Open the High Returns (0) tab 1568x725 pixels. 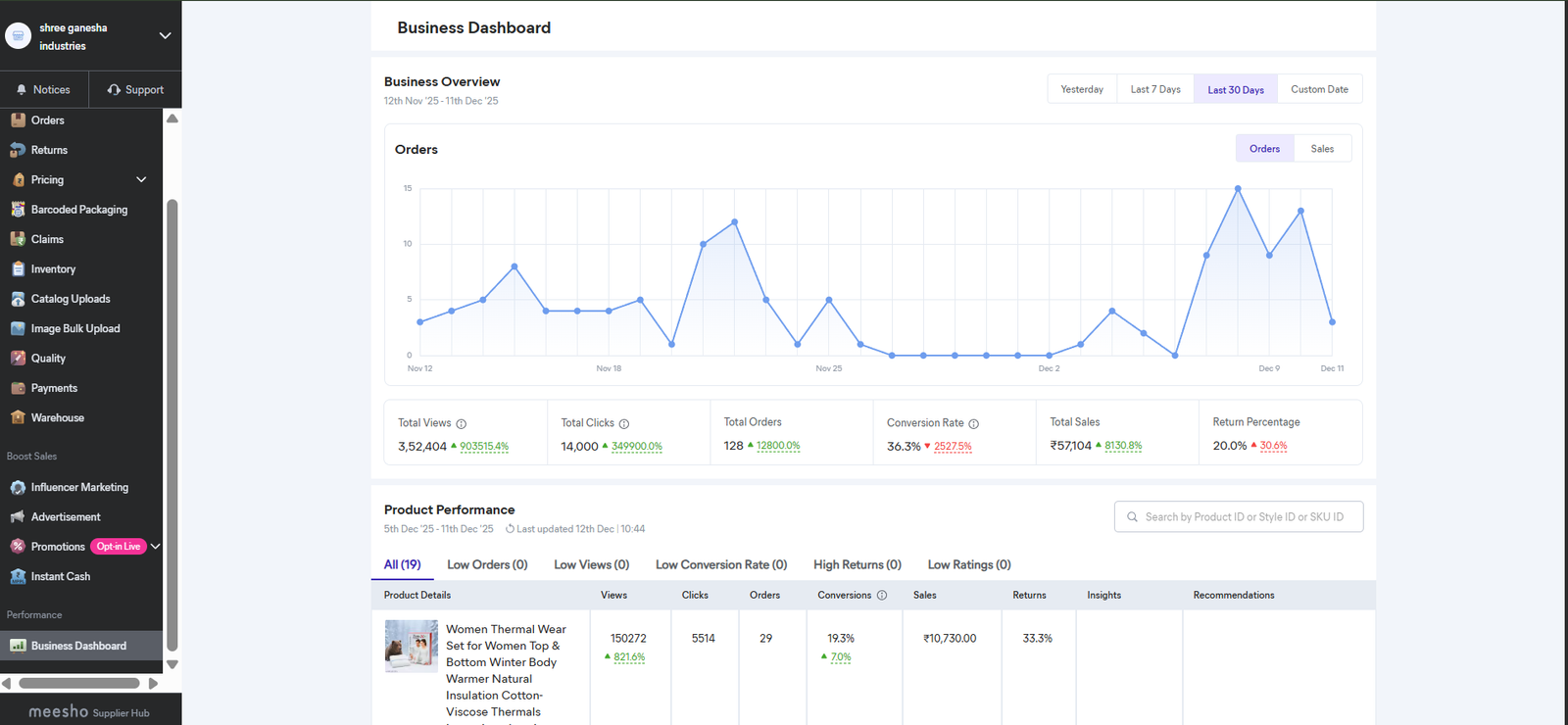[x=857, y=565]
